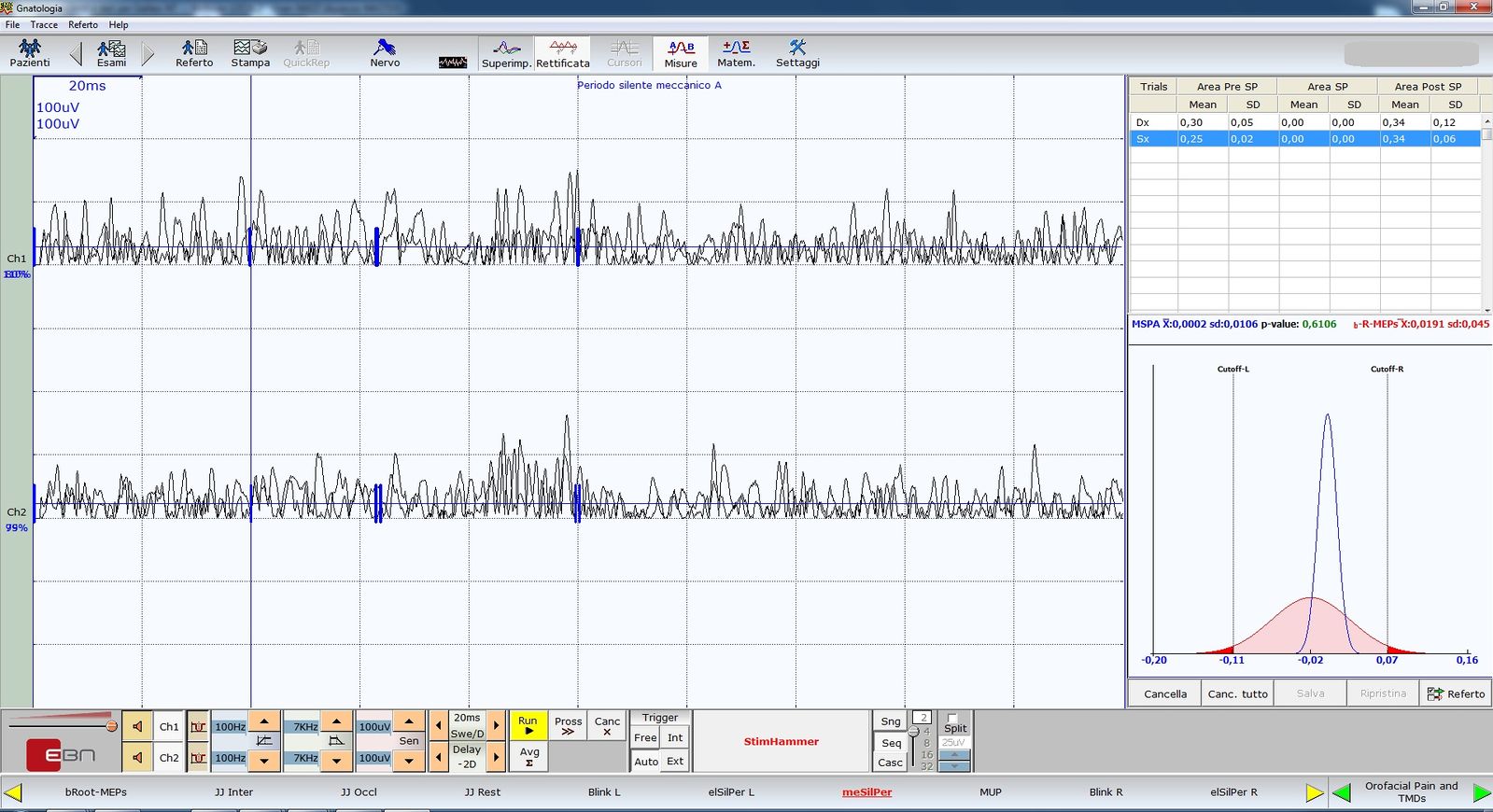Image resolution: width=1493 pixels, height=812 pixels.
Task: Open the Pazienti patients list
Action: pos(30,53)
